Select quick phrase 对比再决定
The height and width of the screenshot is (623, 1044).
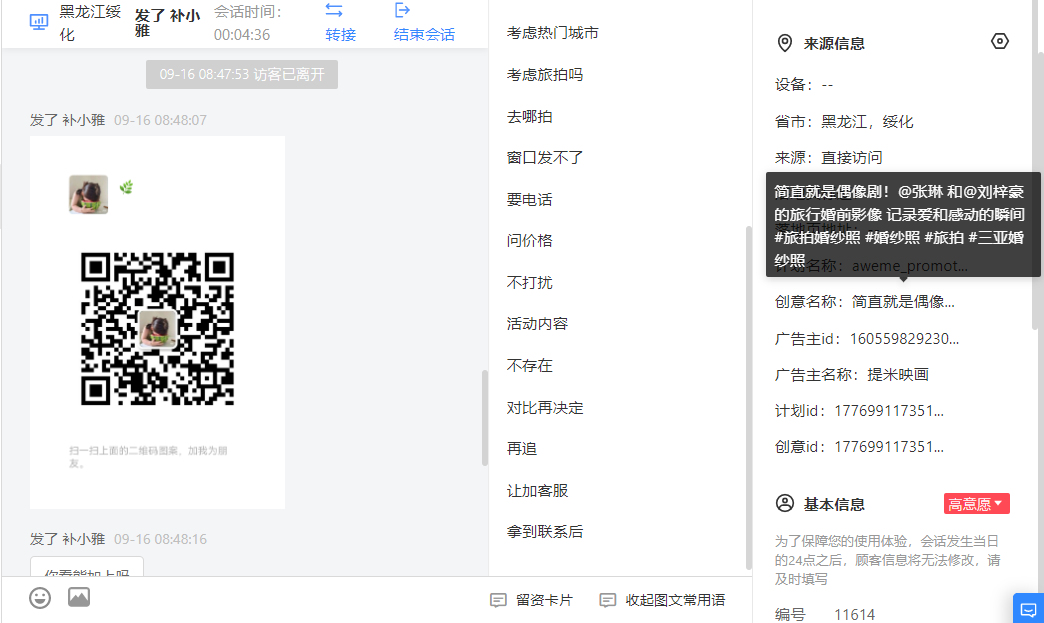point(545,407)
